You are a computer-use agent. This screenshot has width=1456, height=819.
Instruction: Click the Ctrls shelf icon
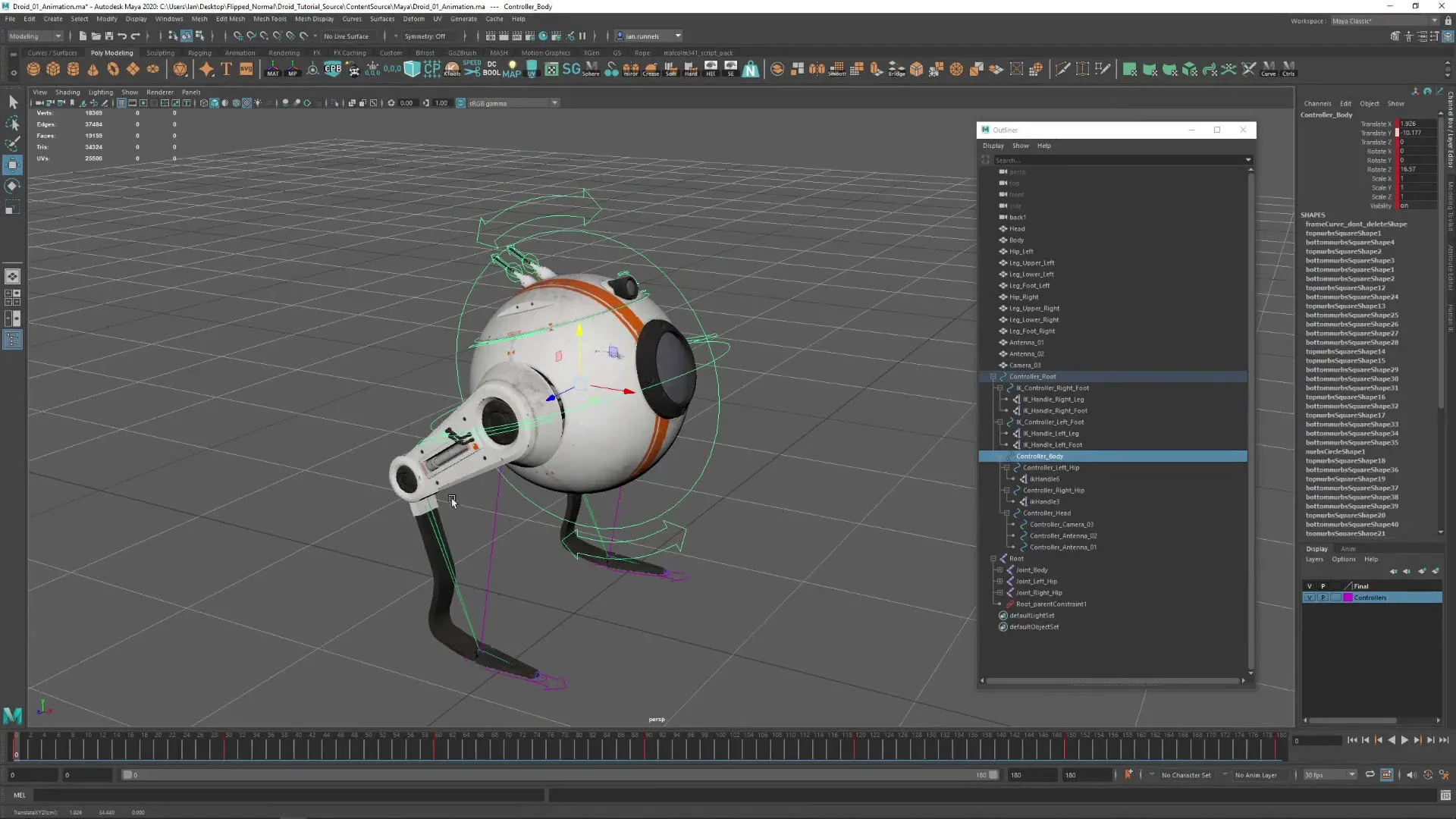[x=1288, y=69]
